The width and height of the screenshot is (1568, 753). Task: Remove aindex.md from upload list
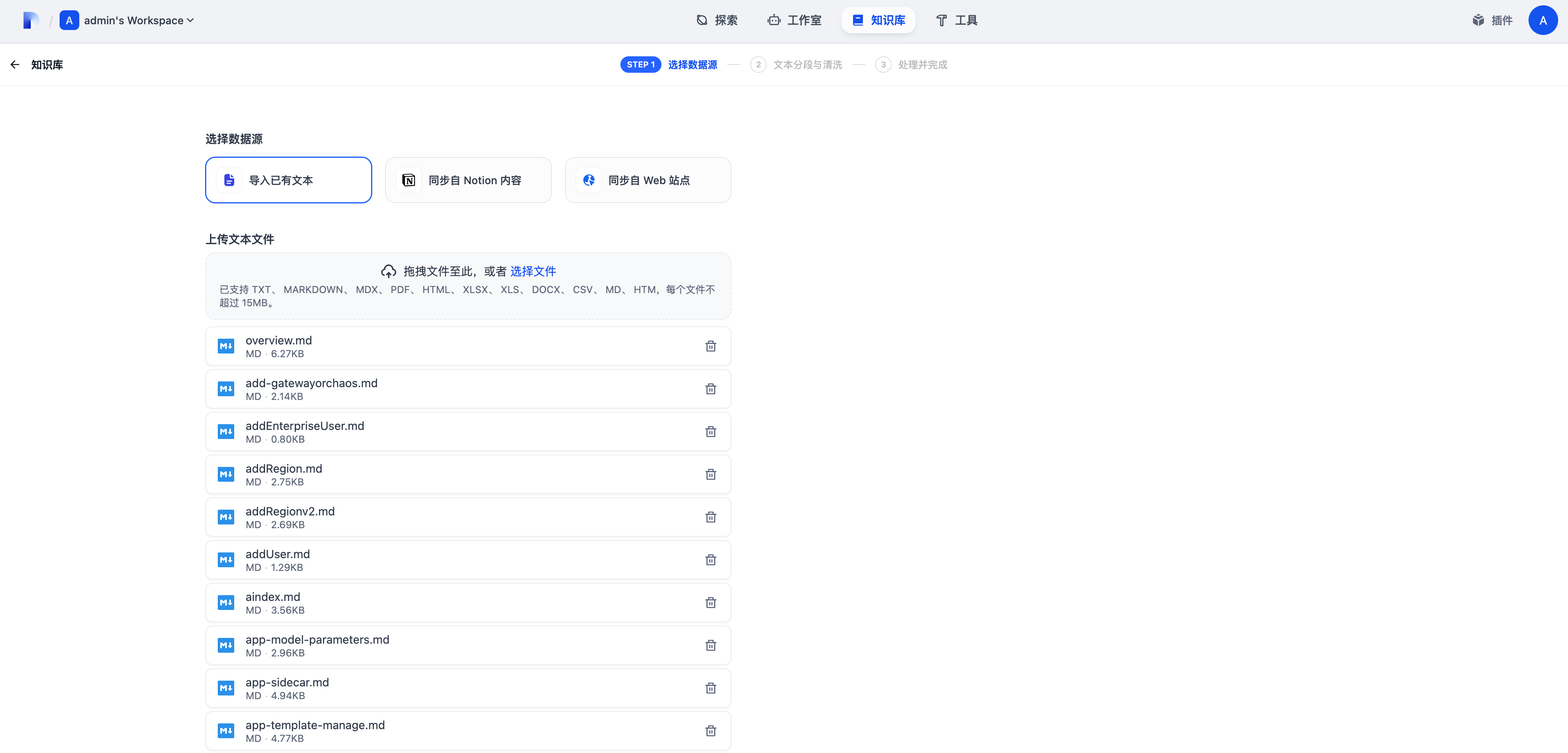710,603
